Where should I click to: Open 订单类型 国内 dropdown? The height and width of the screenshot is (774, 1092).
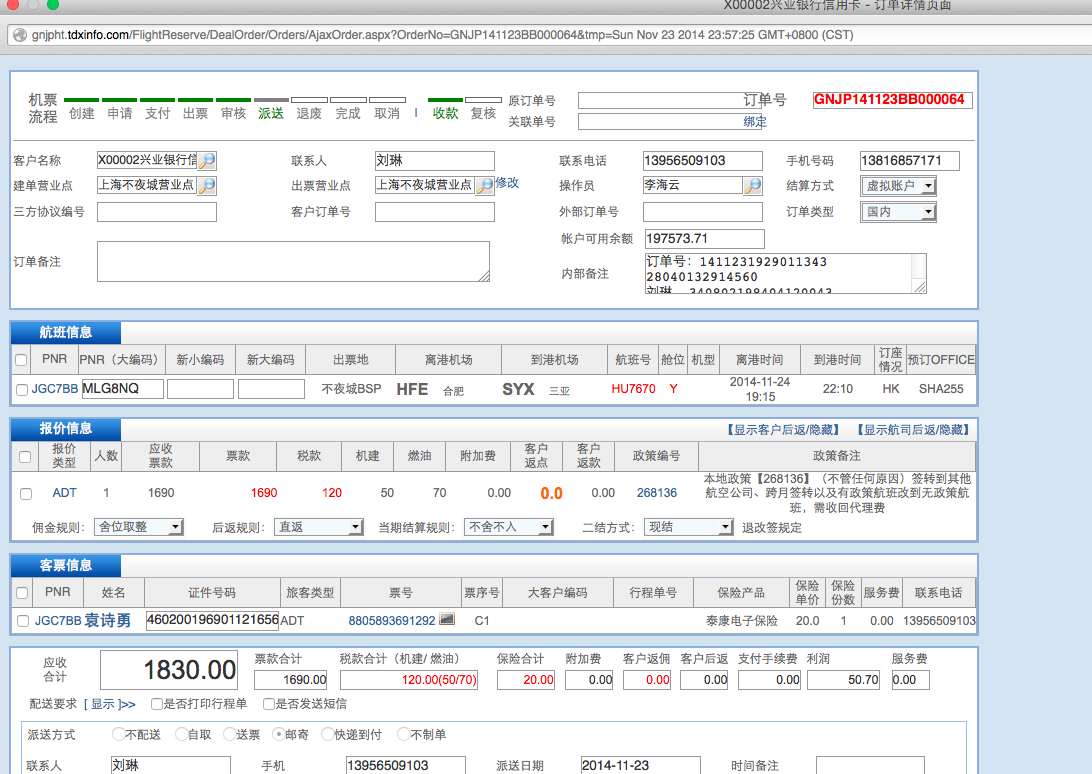[898, 212]
